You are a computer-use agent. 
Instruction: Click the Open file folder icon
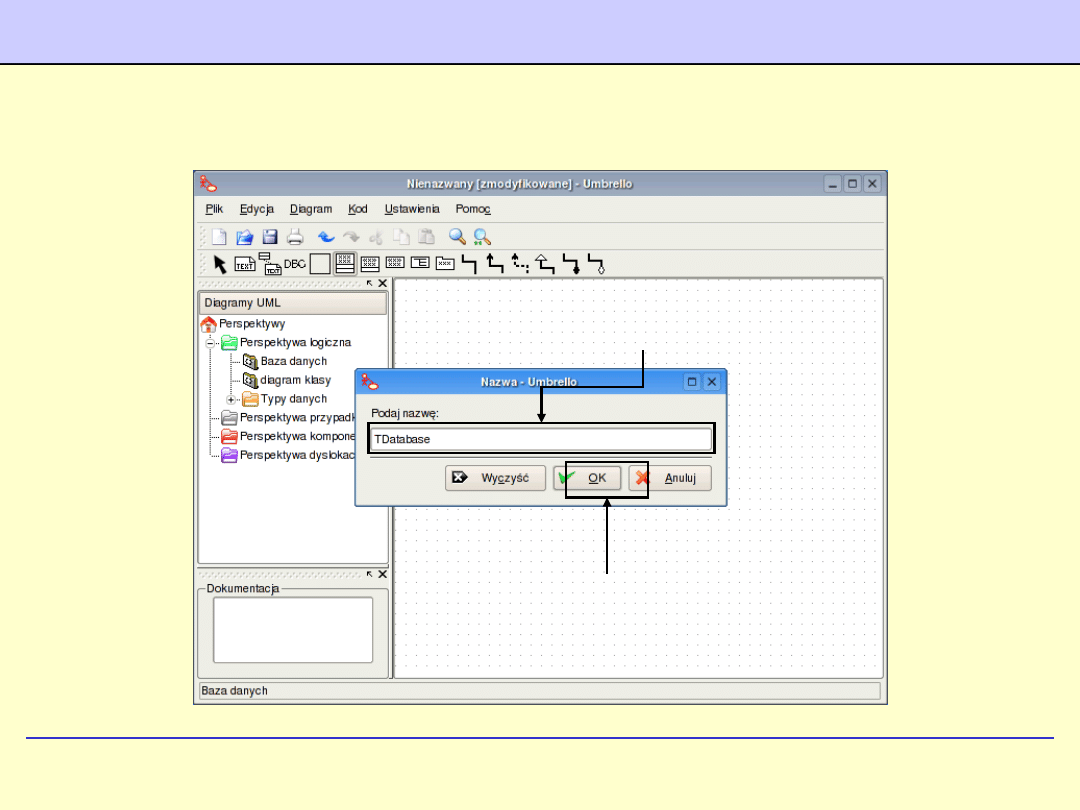(x=244, y=237)
